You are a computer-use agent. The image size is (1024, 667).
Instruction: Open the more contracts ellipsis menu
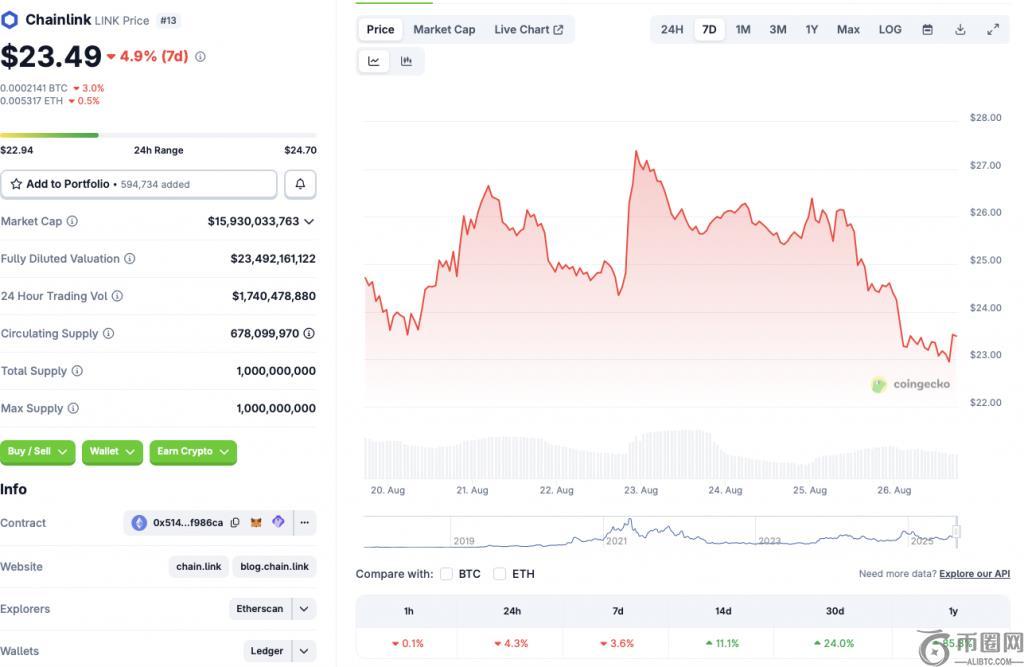click(x=304, y=523)
